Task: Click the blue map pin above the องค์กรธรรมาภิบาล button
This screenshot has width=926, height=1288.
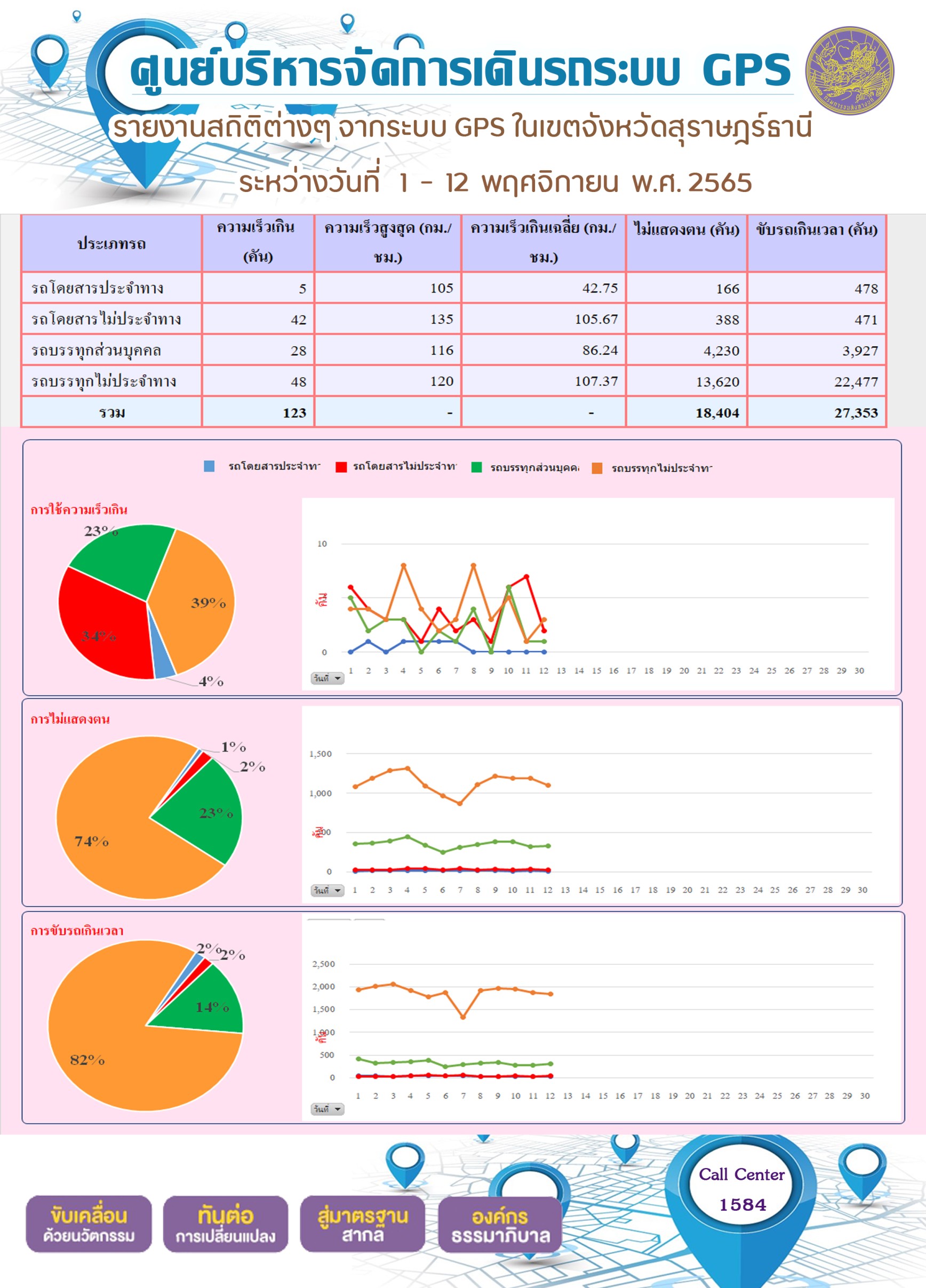Action: pyautogui.click(x=530, y=1184)
